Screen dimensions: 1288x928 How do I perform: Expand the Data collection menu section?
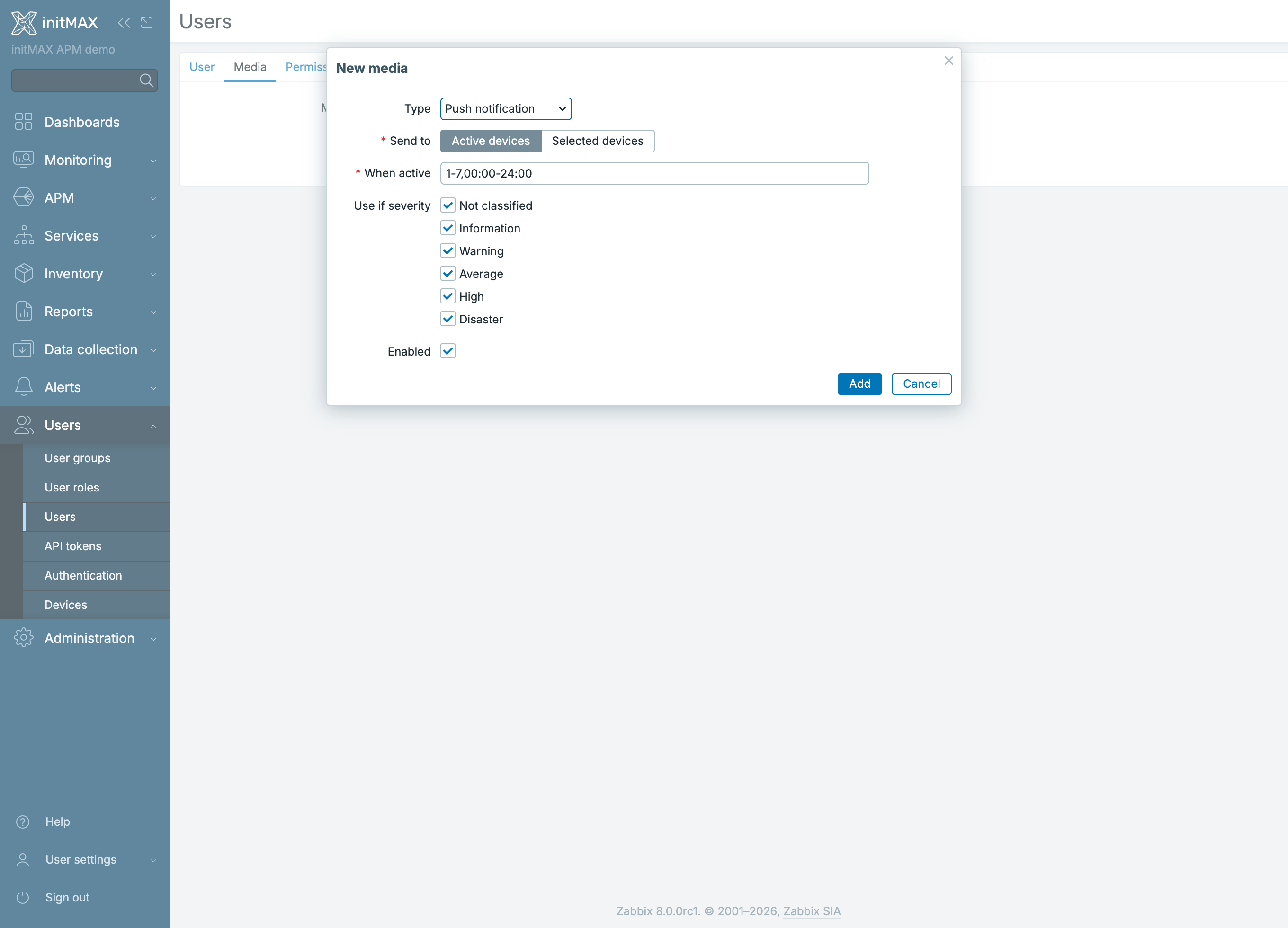pyautogui.click(x=85, y=349)
